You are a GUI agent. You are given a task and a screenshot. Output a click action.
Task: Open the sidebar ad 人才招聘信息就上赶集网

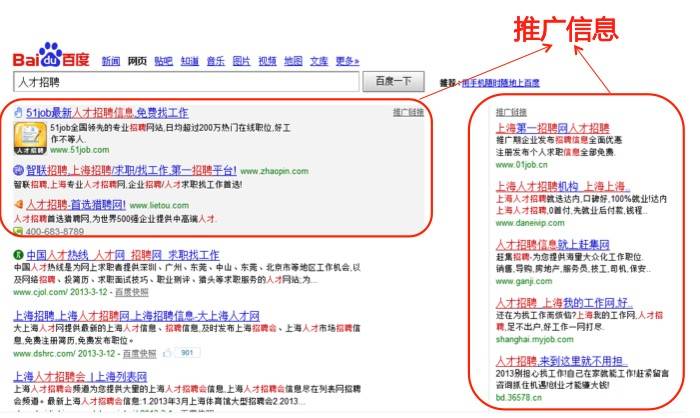(x=553, y=244)
